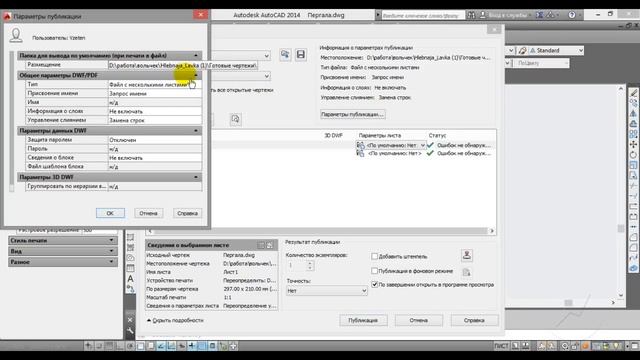
Task: Click the ЛИСТ button in status bar
Action: click(501, 346)
